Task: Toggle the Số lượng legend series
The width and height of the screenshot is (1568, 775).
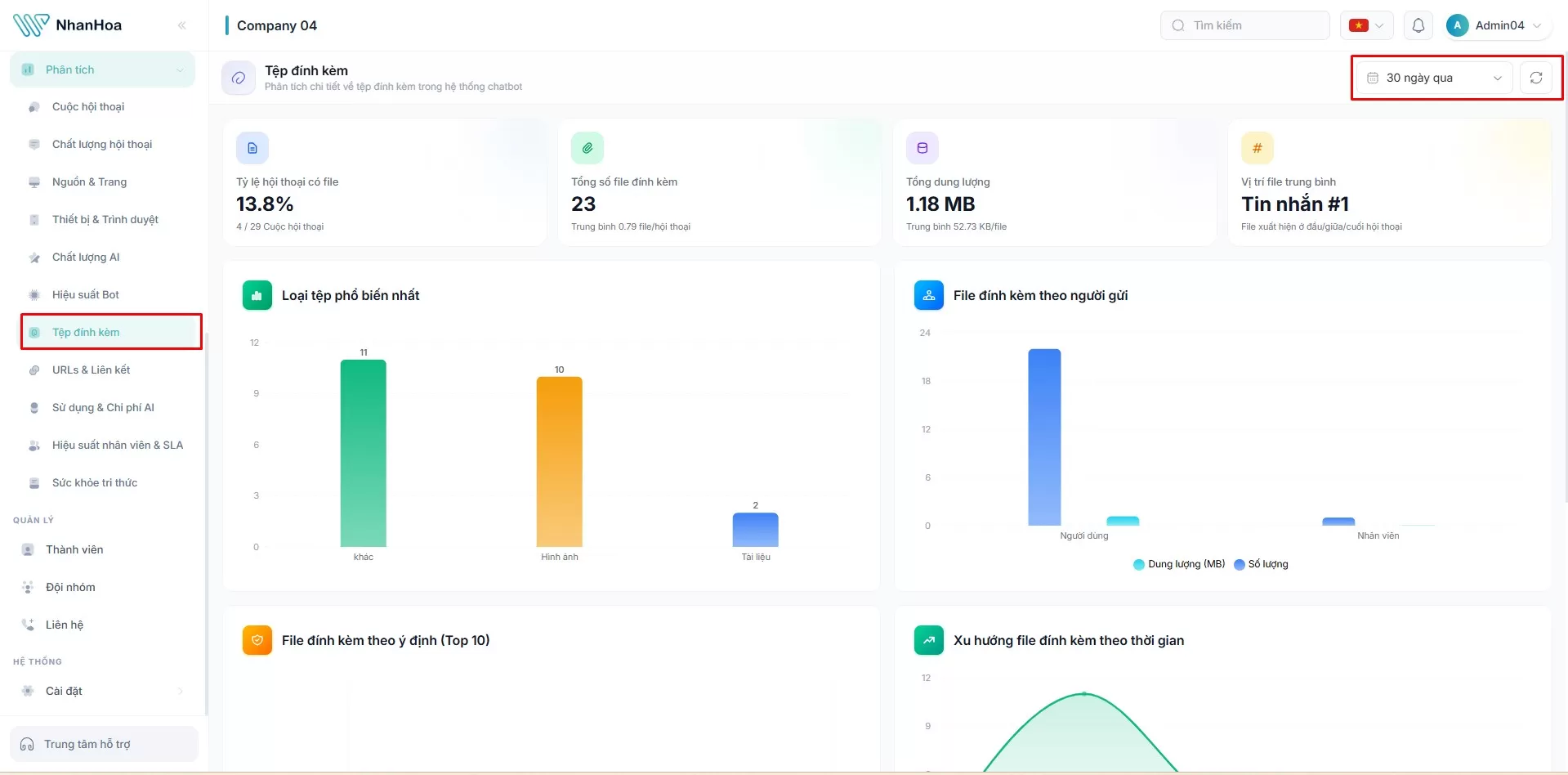Action: click(1261, 564)
